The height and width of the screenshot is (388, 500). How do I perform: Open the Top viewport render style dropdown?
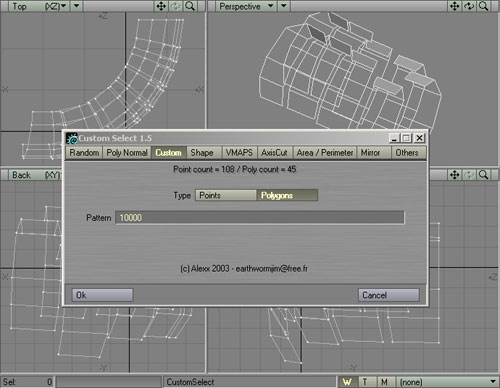(x=77, y=6)
